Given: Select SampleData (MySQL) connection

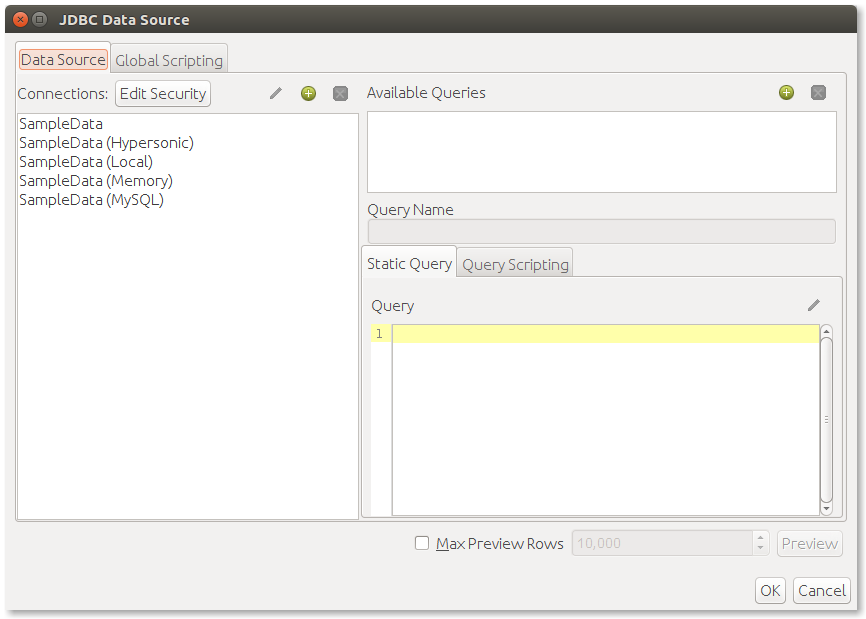Looking at the screenshot, I should [x=92, y=200].
